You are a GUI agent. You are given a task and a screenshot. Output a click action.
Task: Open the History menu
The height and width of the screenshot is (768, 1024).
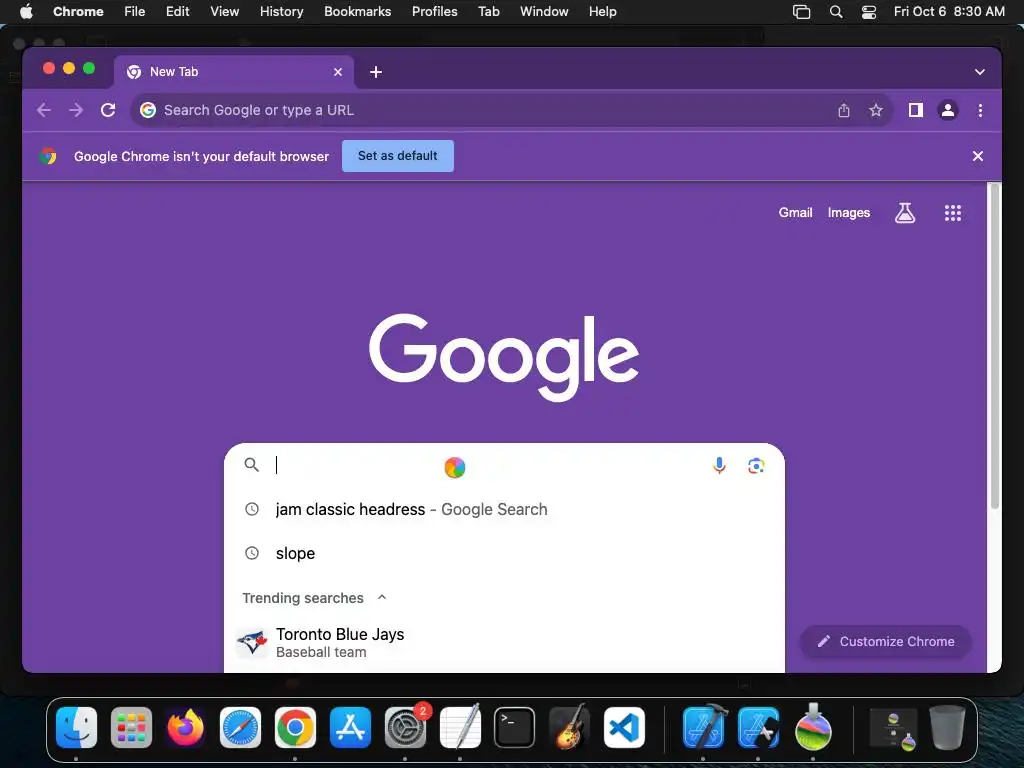tap(281, 12)
